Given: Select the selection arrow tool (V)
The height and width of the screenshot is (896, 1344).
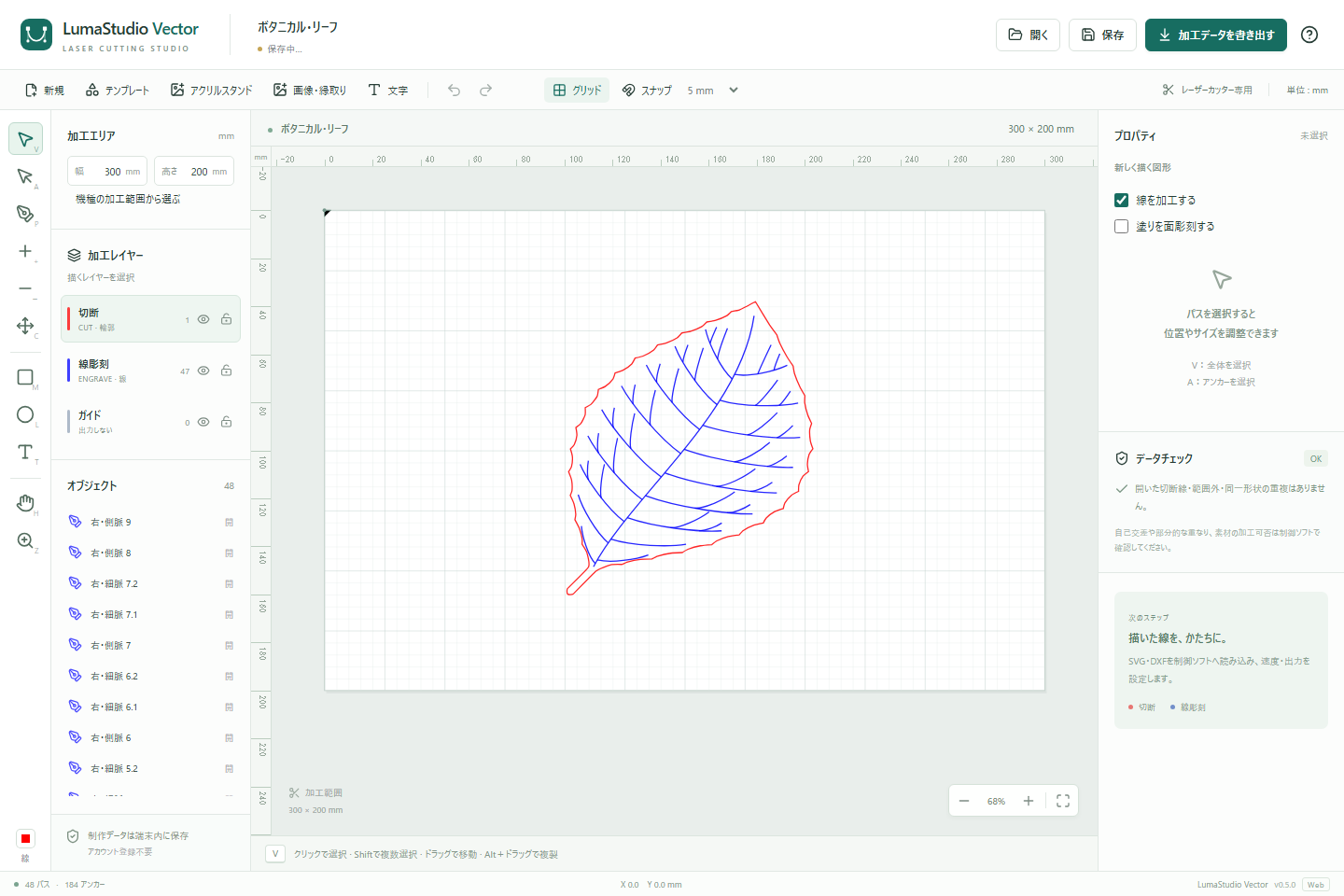Looking at the screenshot, I should point(25,139).
